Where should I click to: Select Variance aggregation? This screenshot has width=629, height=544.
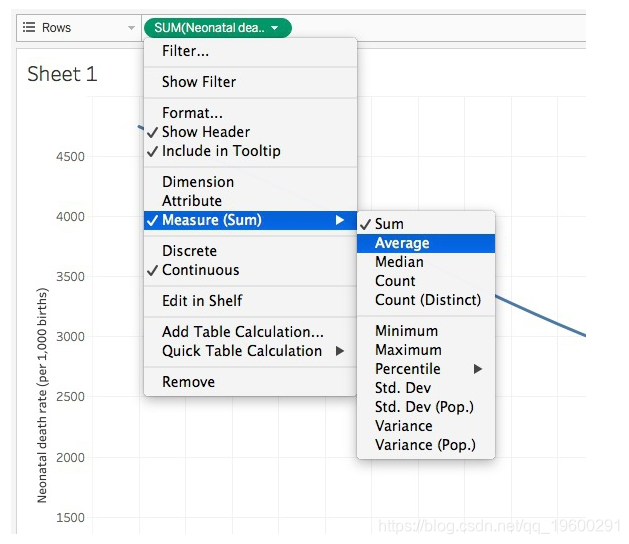tap(426, 426)
